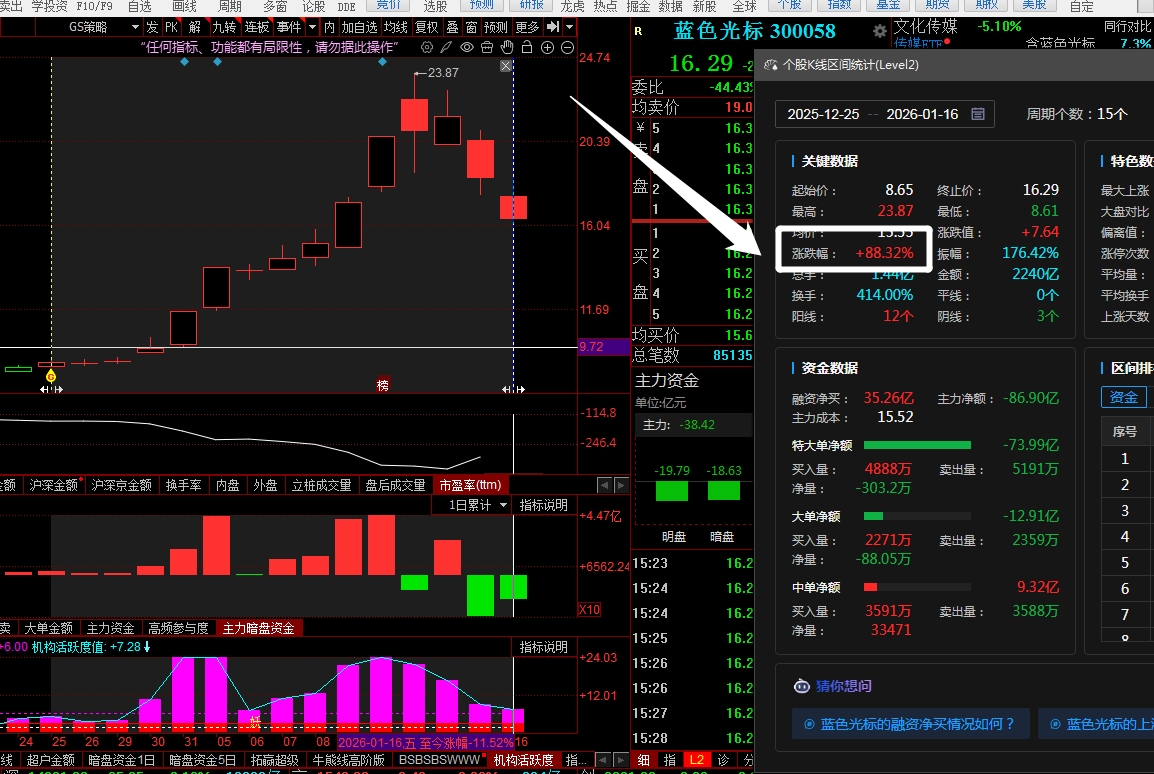Open chart settings gear icon
Screen dimensions: 1154x774
pyautogui.click(x=427, y=47)
